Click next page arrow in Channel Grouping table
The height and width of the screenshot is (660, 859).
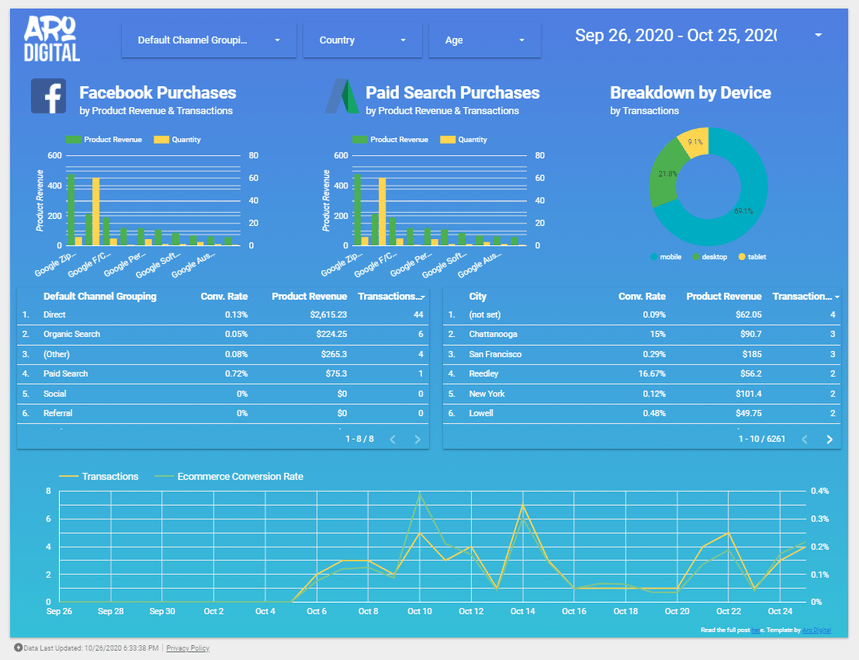pyautogui.click(x=417, y=439)
